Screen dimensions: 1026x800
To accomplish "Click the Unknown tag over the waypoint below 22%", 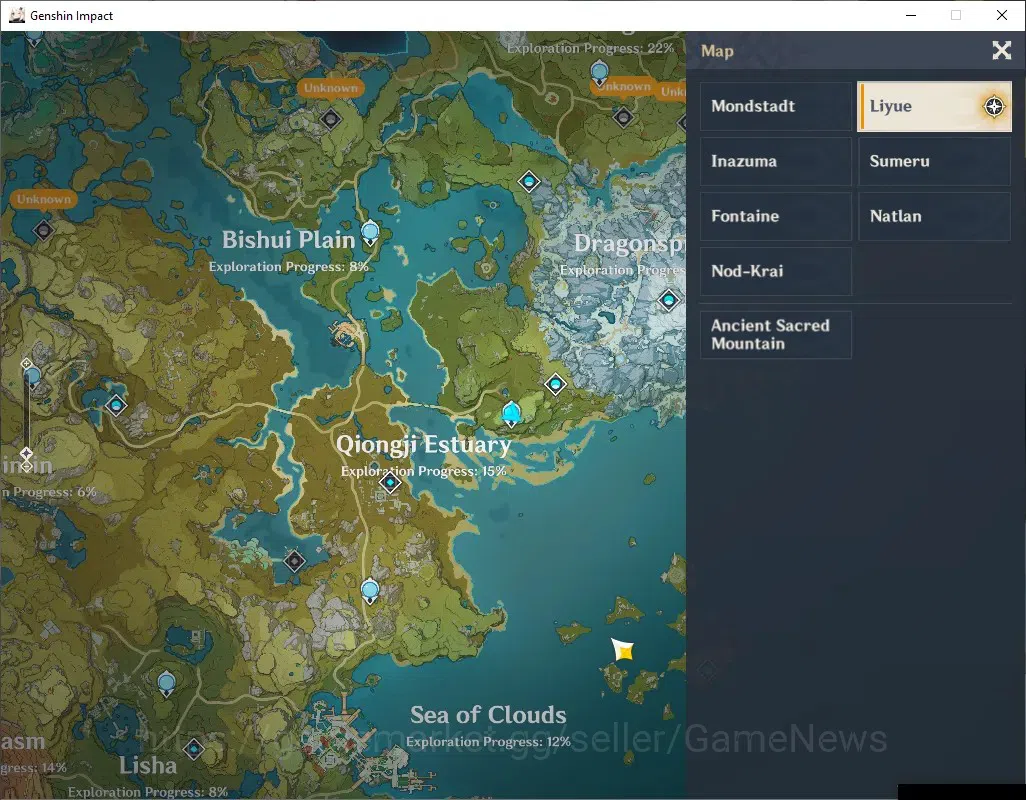I will point(622,86).
